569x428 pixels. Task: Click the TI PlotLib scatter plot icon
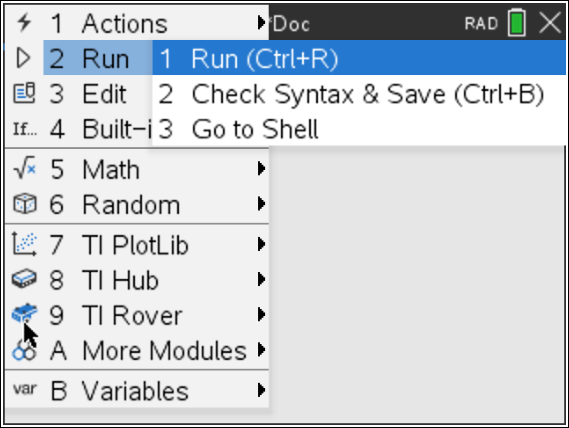click(x=24, y=244)
